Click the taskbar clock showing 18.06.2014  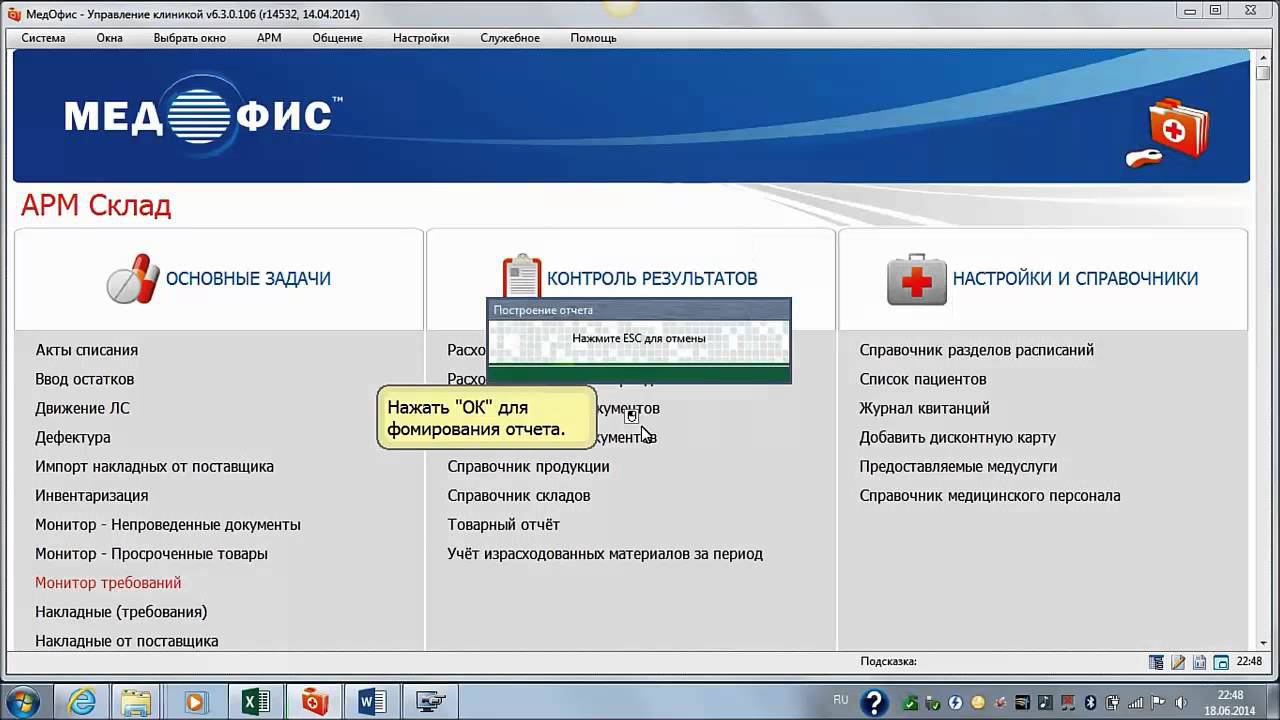[x=1230, y=702]
